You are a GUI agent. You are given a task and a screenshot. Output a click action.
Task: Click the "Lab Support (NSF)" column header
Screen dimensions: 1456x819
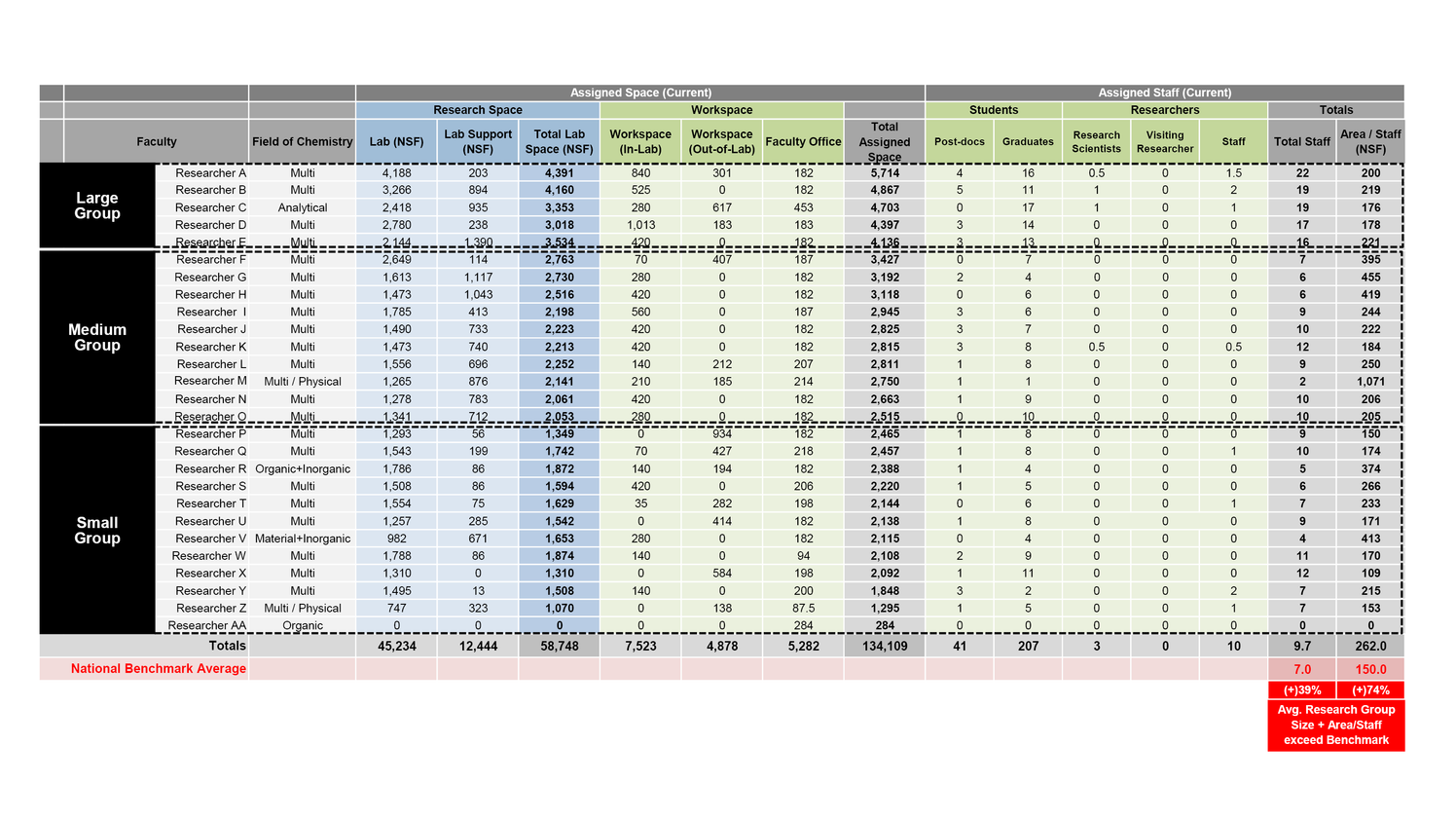(478, 141)
